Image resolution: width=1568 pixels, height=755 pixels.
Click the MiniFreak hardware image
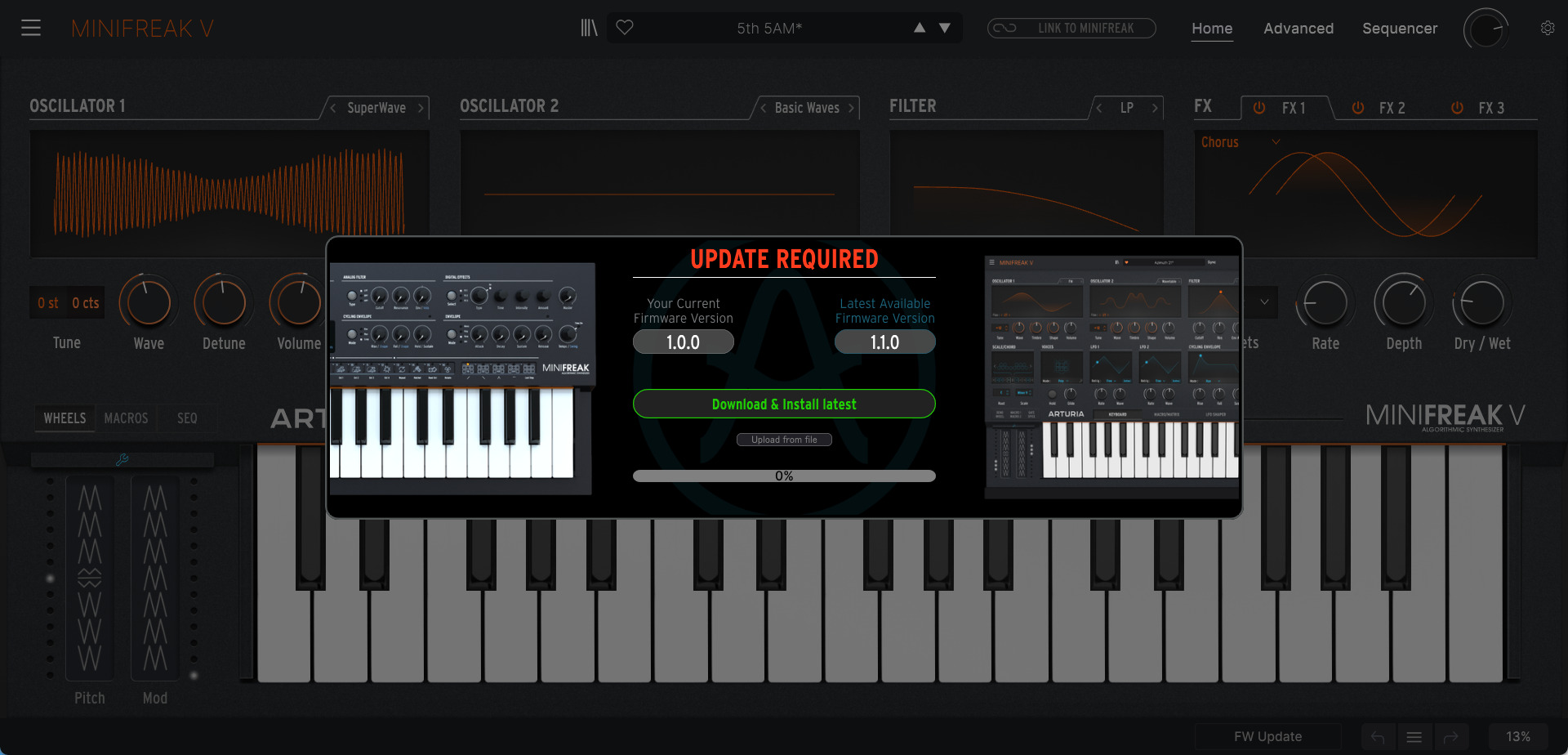(462, 378)
